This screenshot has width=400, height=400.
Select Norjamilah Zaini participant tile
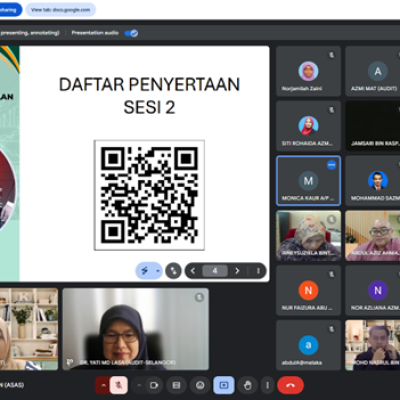[x=309, y=71]
